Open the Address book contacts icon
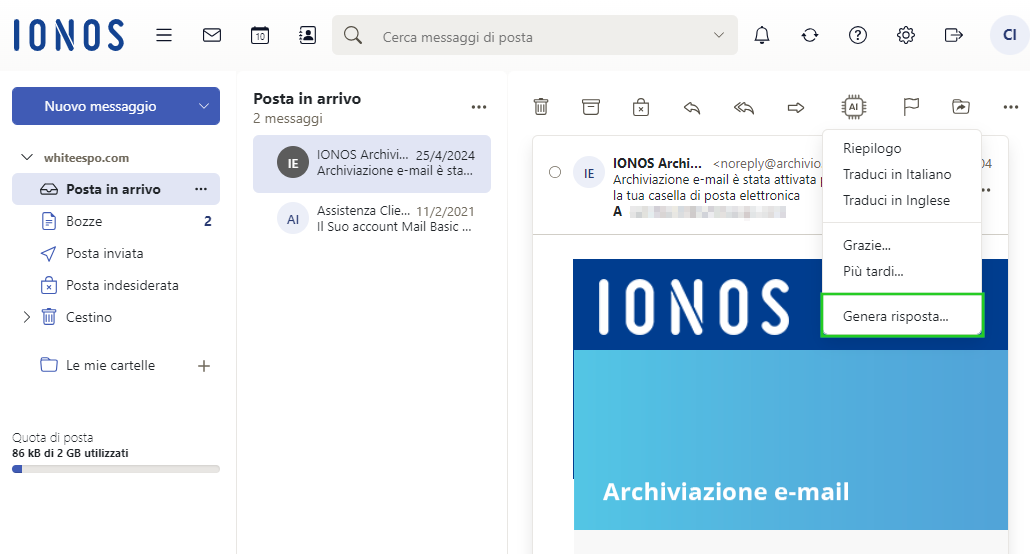This screenshot has width=1030, height=554. 307,35
